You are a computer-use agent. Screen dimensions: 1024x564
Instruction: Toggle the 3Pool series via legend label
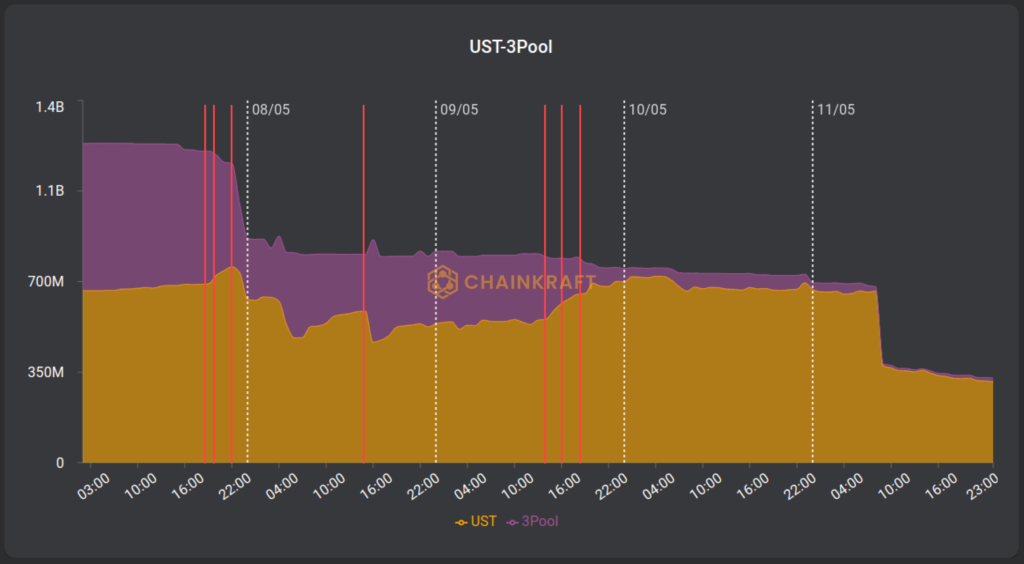coord(538,522)
